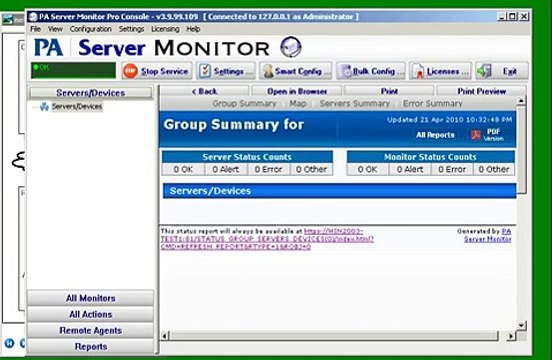Viewport: 552px width, 360px height.
Task: Click the Print button
Action: coord(389,91)
